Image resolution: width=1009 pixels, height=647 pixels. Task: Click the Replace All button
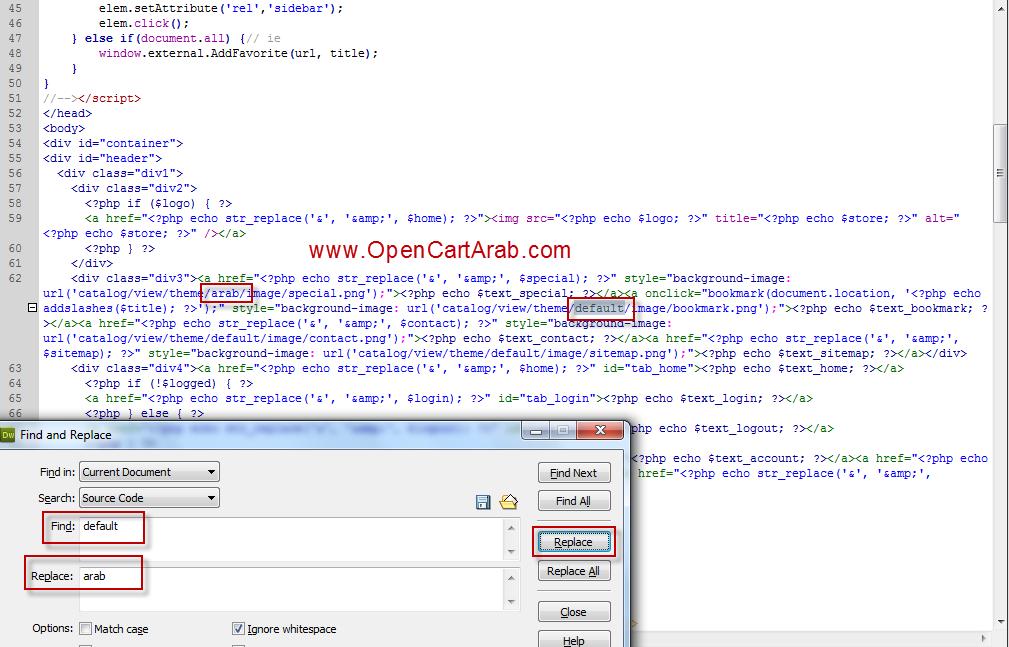(x=574, y=571)
